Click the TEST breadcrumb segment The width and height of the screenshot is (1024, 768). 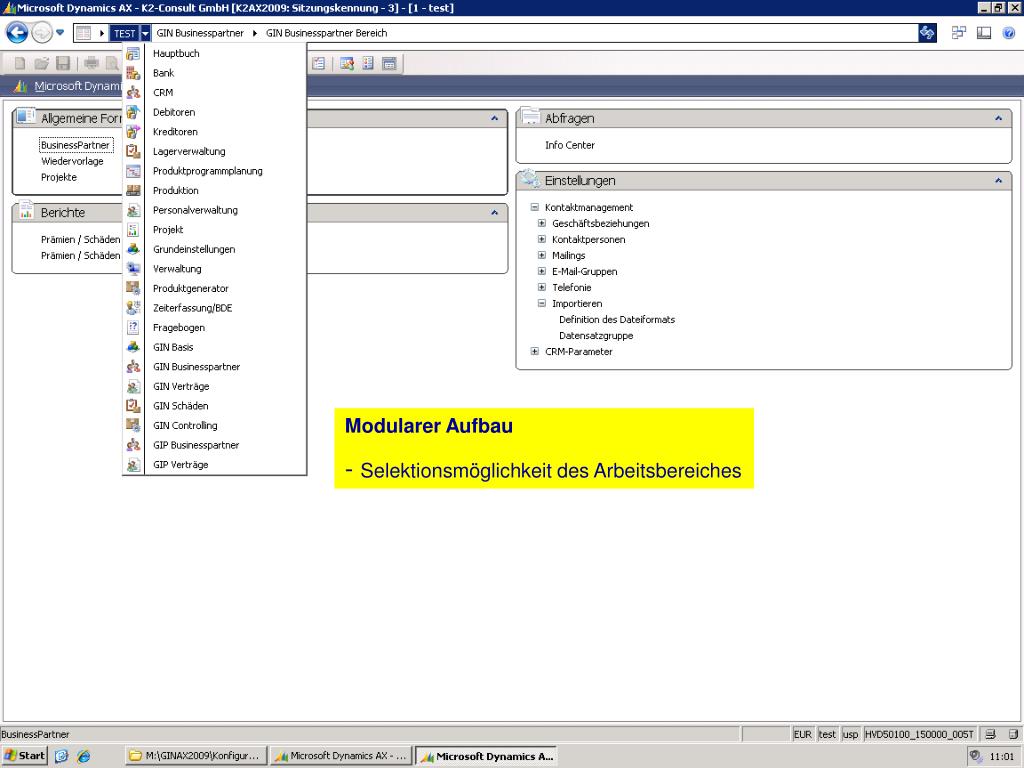click(124, 33)
